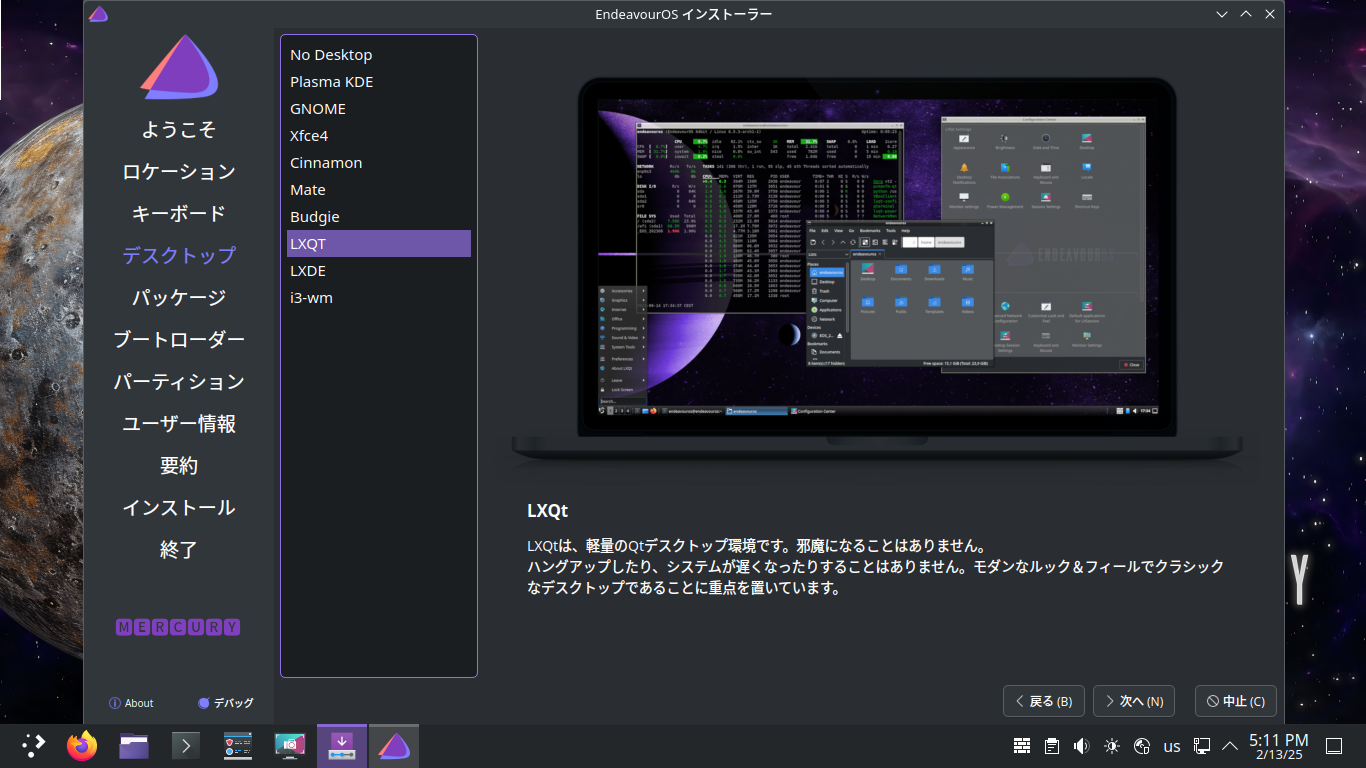Click the ようこそ step in sidebar
1366x768 pixels.
[179, 130]
